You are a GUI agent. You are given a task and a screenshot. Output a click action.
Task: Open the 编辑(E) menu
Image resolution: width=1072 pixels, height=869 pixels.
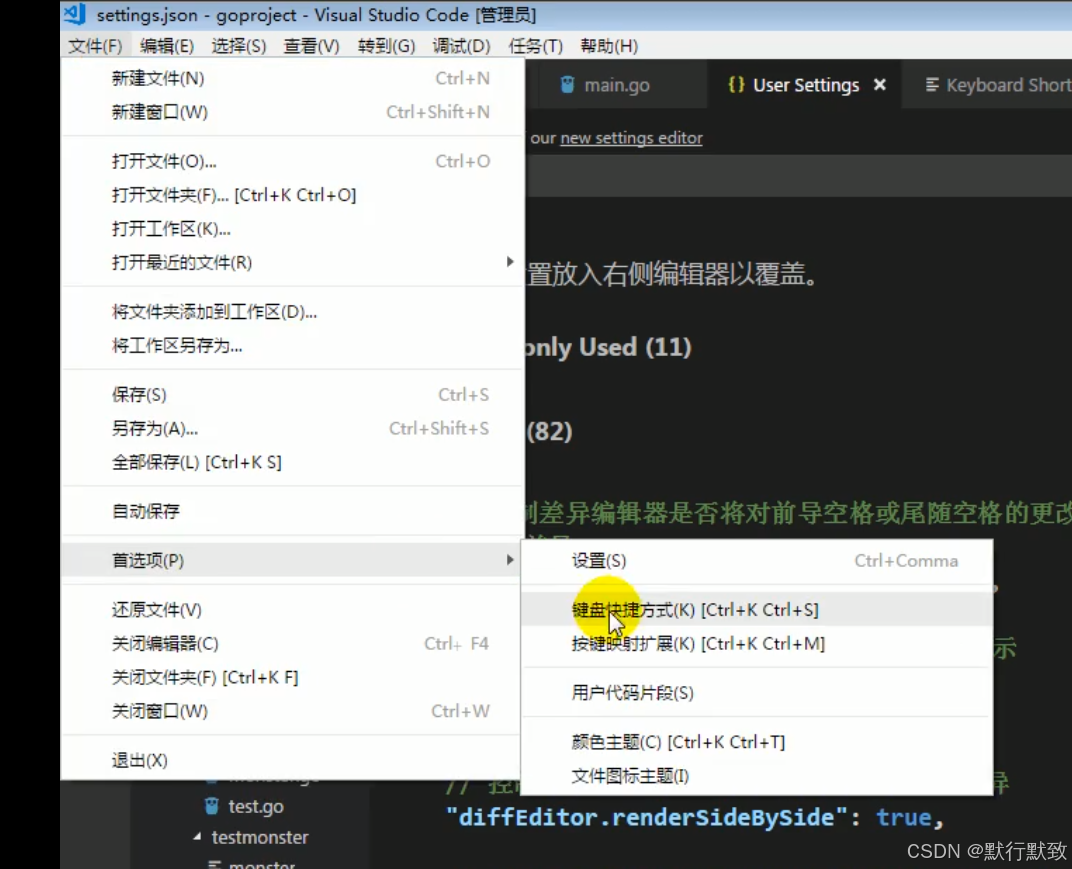pyautogui.click(x=167, y=46)
